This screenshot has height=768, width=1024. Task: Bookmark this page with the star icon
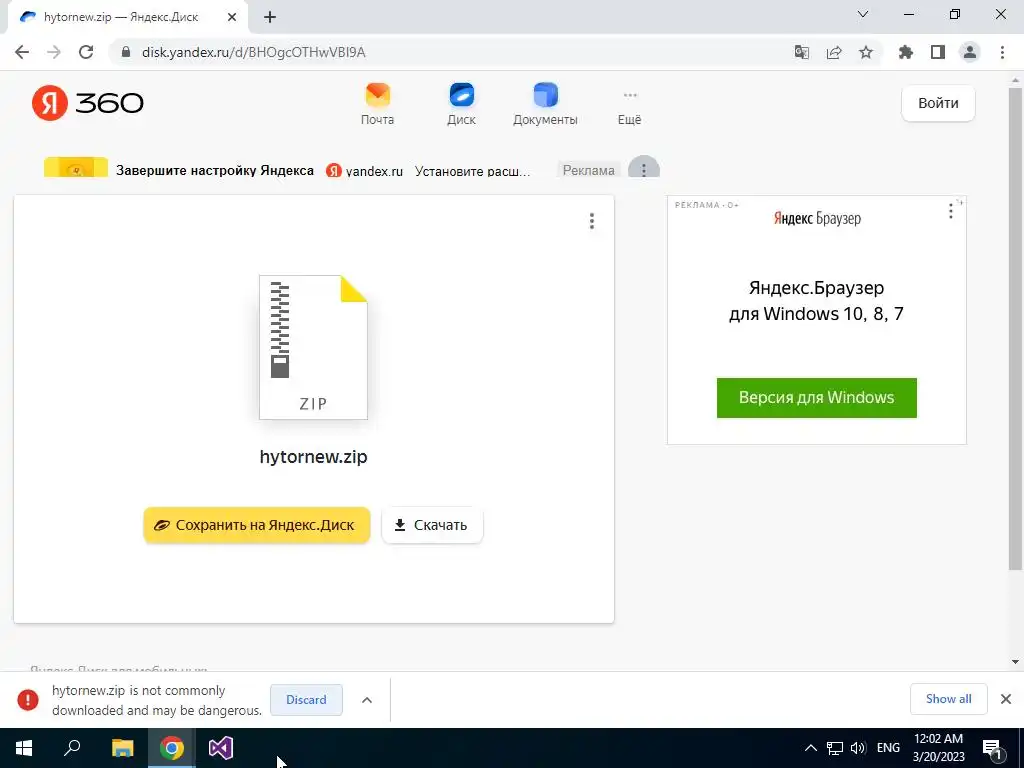[866, 52]
